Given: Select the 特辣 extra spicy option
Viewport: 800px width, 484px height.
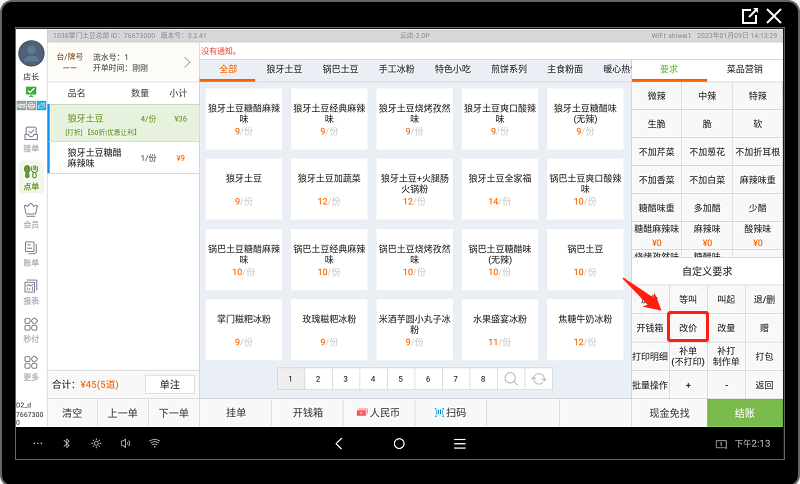Looking at the screenshot, I should (x=758, y=96).
